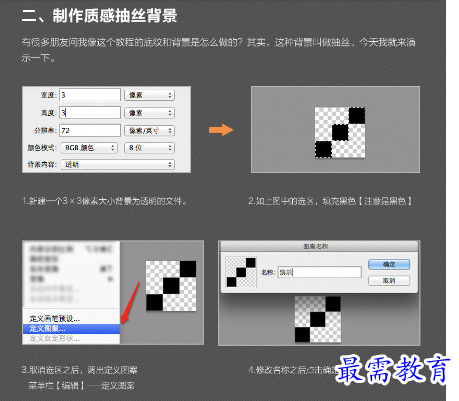This screenshot has width=459, height=401.
Task: Click the 3×3 canvas with dashed selection
Action: (x=340, y=132)
